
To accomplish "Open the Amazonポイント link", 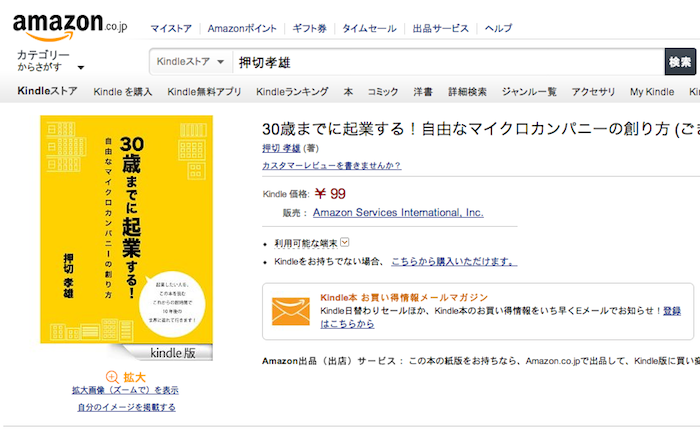I will tap(242, 29).
